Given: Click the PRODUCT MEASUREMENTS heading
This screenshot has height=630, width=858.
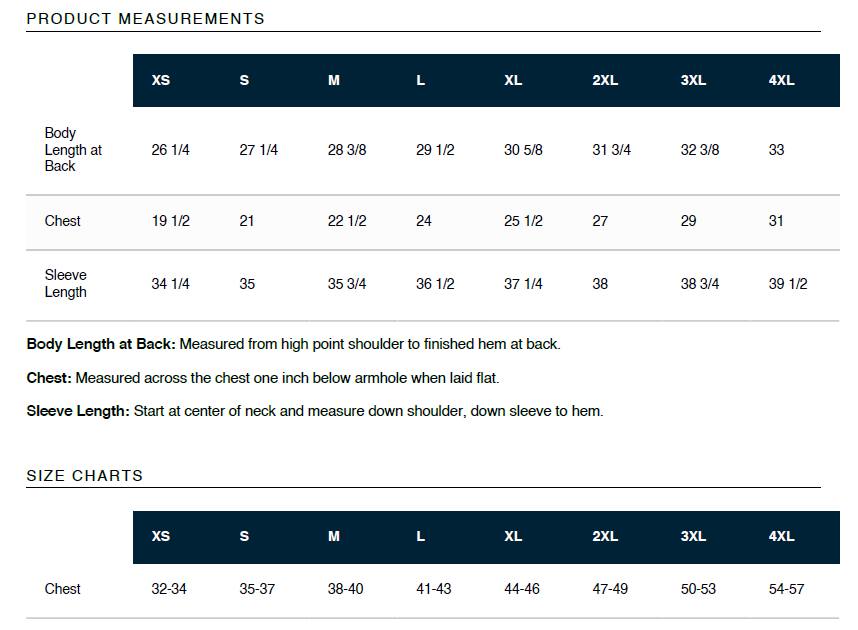Looking at the screenshot, I should [x=146, y=19].
